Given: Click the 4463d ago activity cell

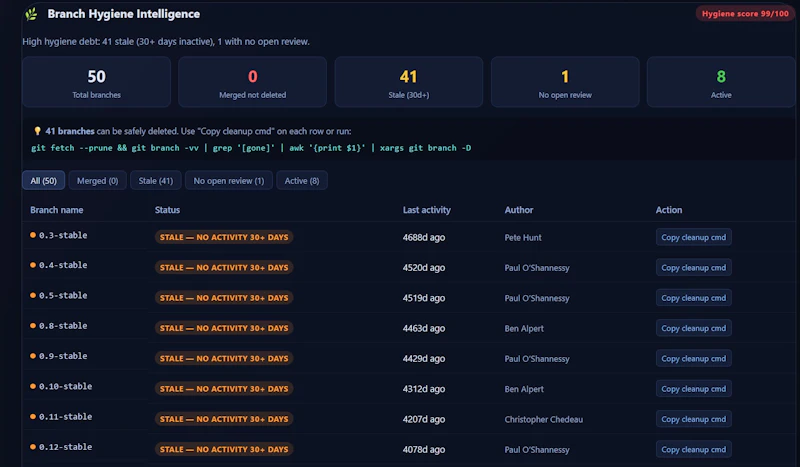Looking at the screenshot, I should (424, 328).
